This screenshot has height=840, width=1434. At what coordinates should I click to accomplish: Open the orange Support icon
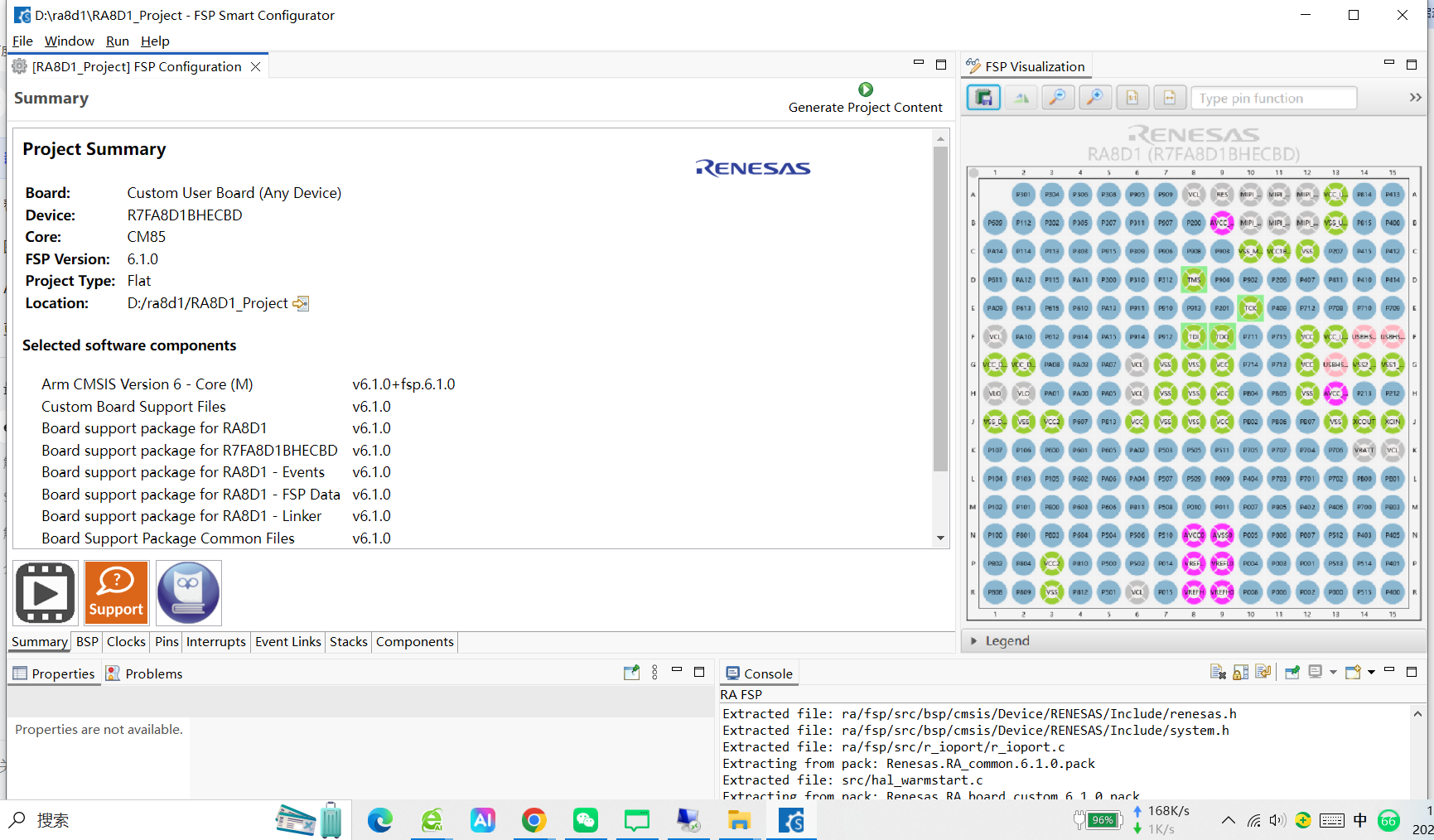click(x=116, y=593)
